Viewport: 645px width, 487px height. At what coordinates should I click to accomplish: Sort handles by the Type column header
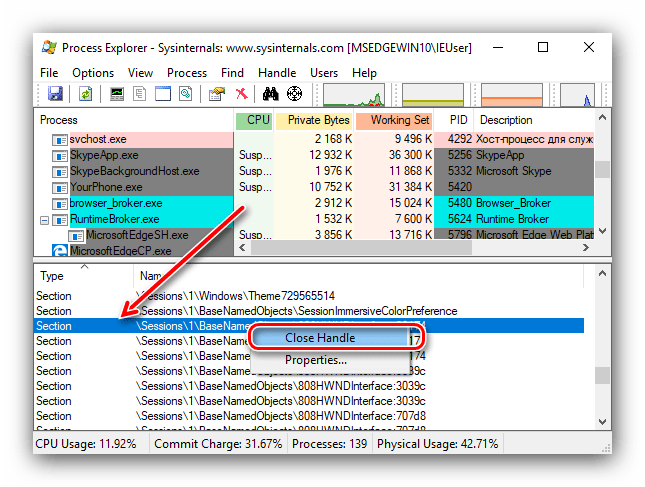[84, 276]
